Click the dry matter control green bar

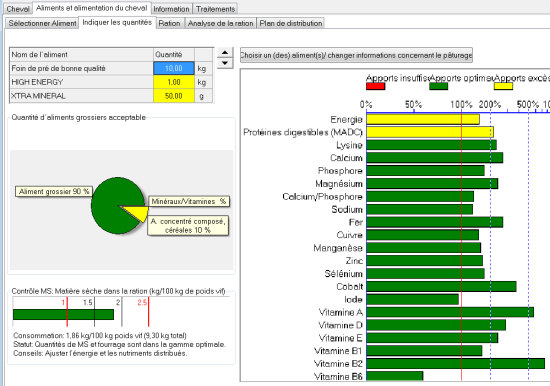pos(63,314)
